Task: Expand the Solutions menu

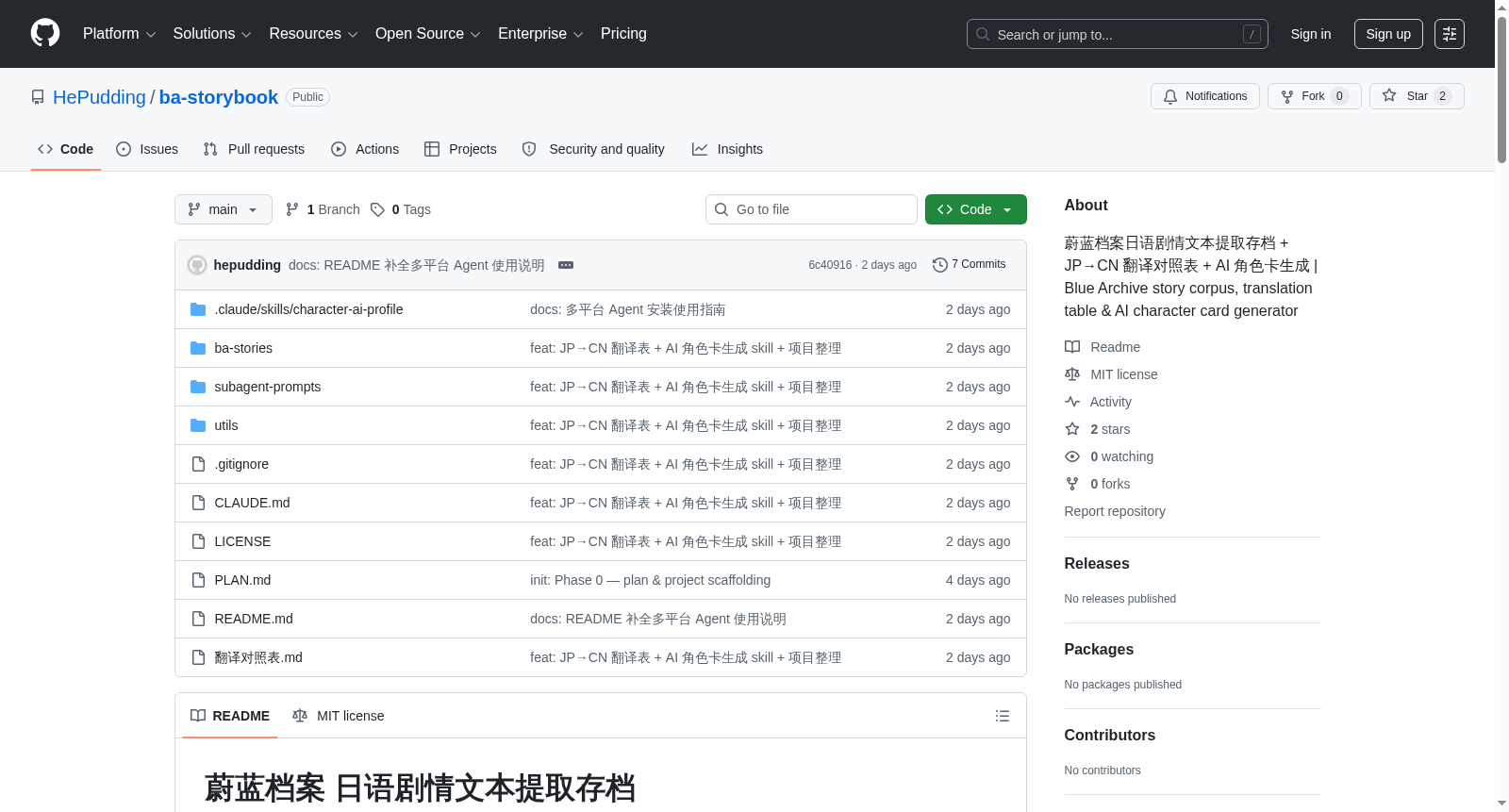Action: coord(212,34)
